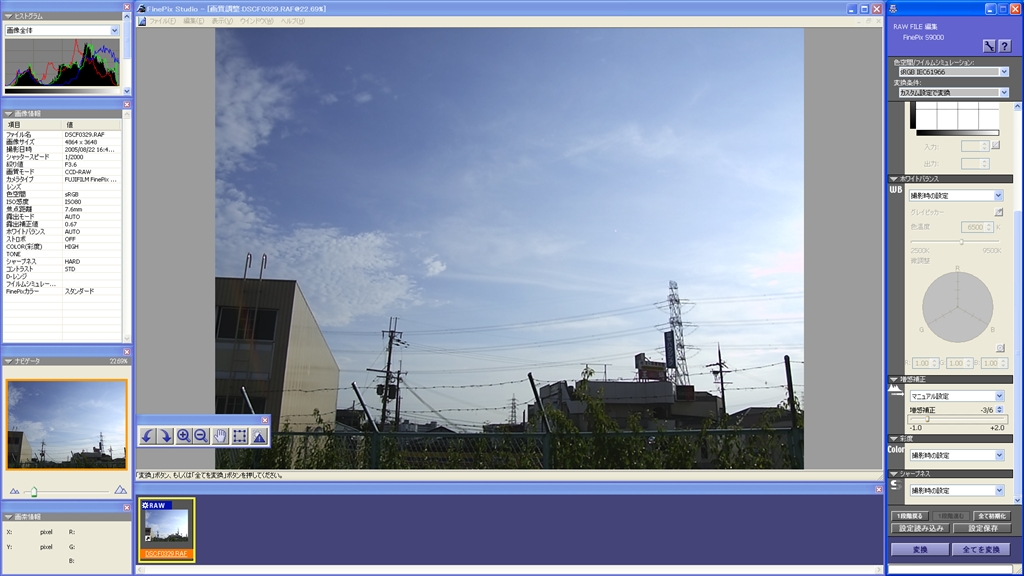Rotate image clockwise with right-turn arrow

(166, 436)
